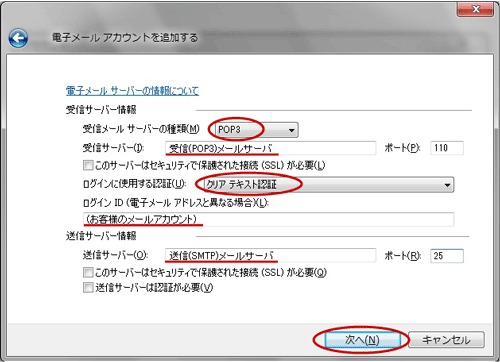Close the add email account dialog
Image resolution: width=500 pixels, height=362 pixels.
click(476, 9)
